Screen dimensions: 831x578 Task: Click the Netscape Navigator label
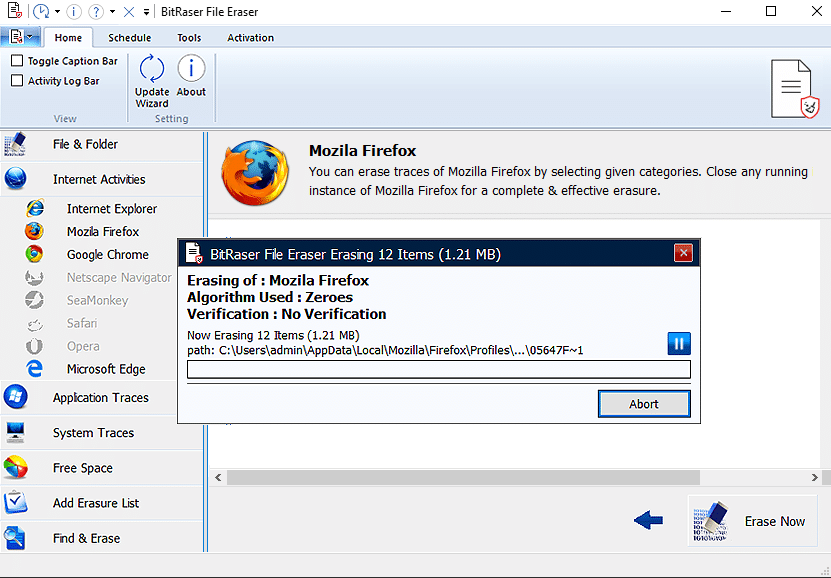tap(119, 278)
